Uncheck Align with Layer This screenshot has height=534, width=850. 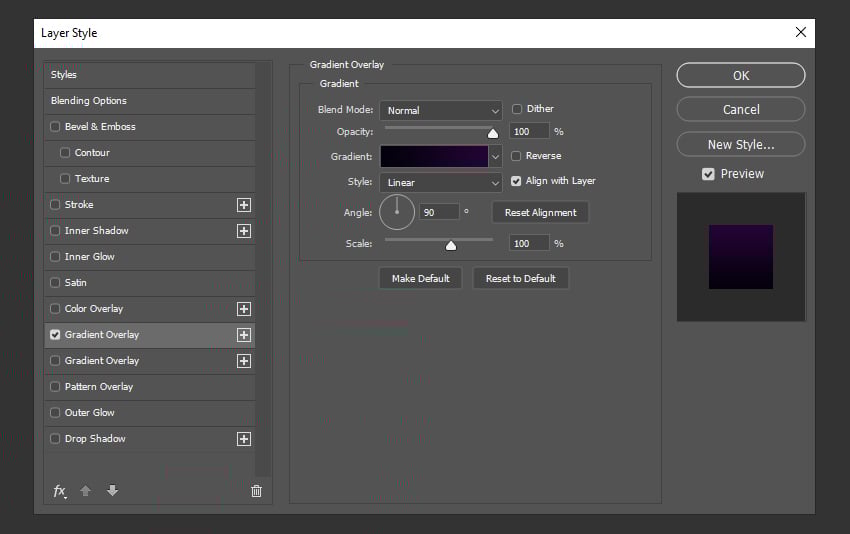(516, 181)
